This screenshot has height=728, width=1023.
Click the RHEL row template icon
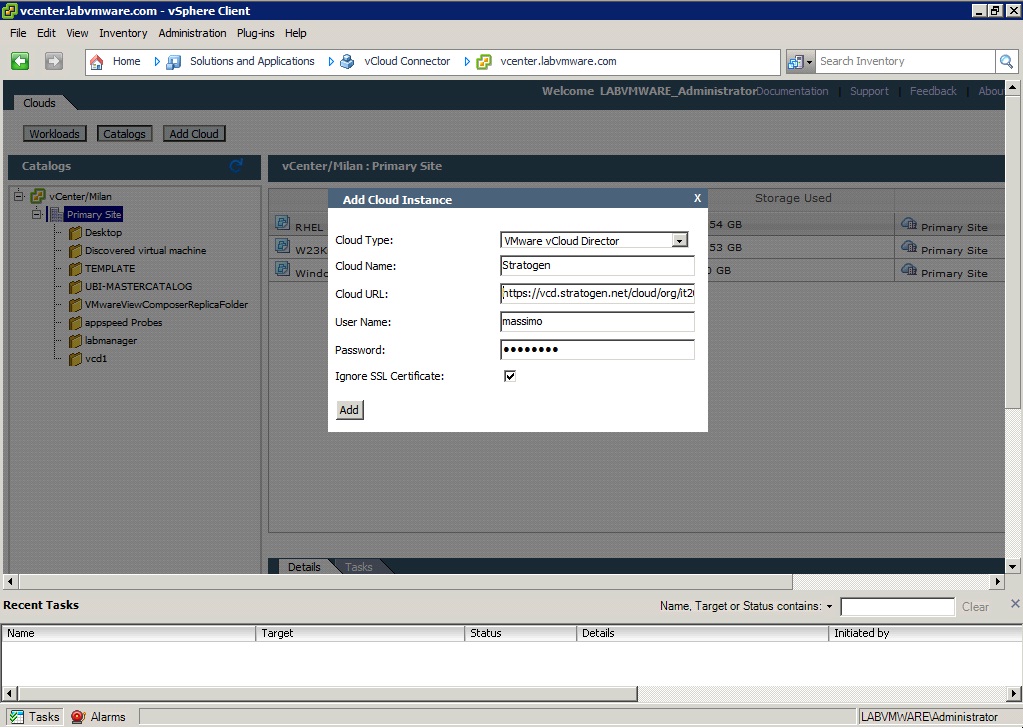(x=282, y=223)
